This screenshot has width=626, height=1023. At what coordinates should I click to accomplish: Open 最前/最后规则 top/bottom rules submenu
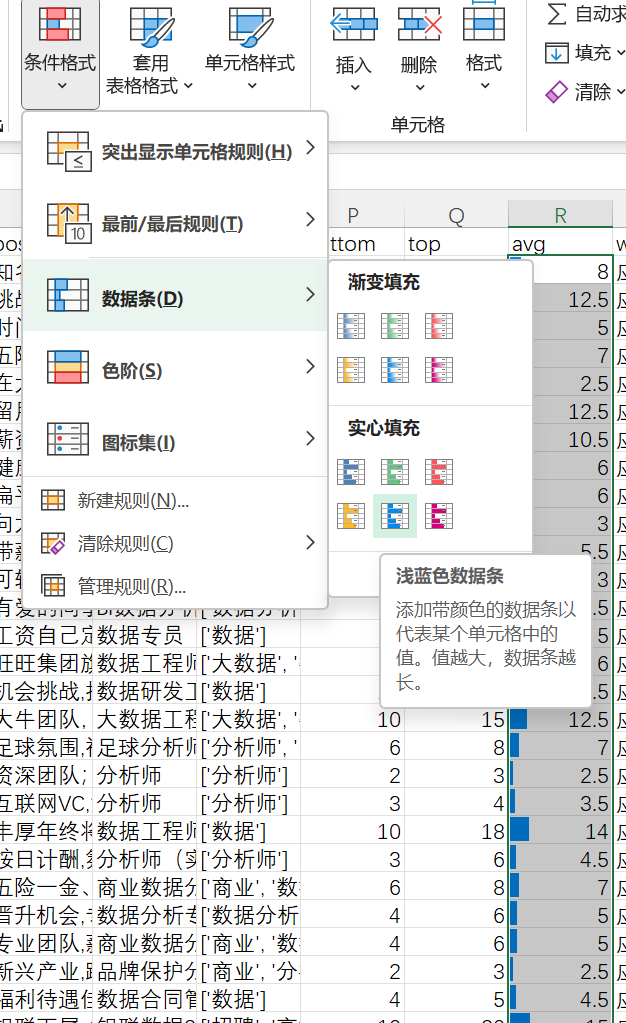tap(175, 223)
